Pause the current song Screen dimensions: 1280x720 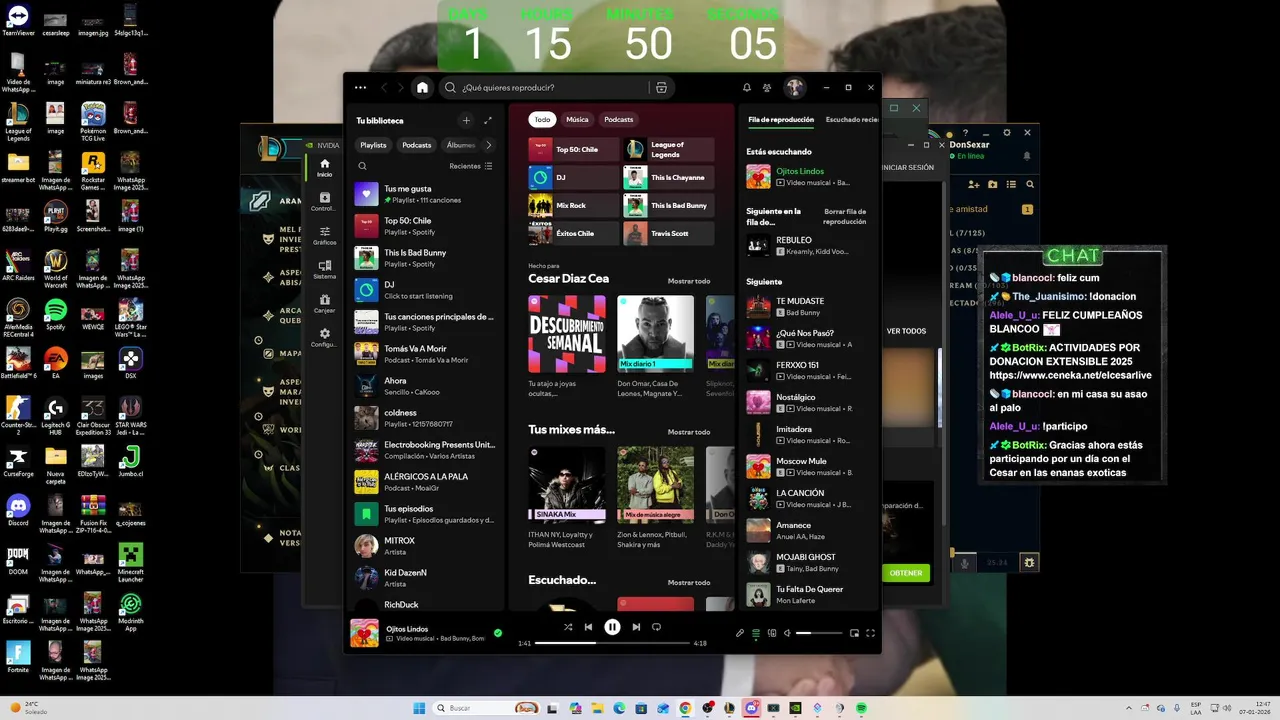pos(612,627)
